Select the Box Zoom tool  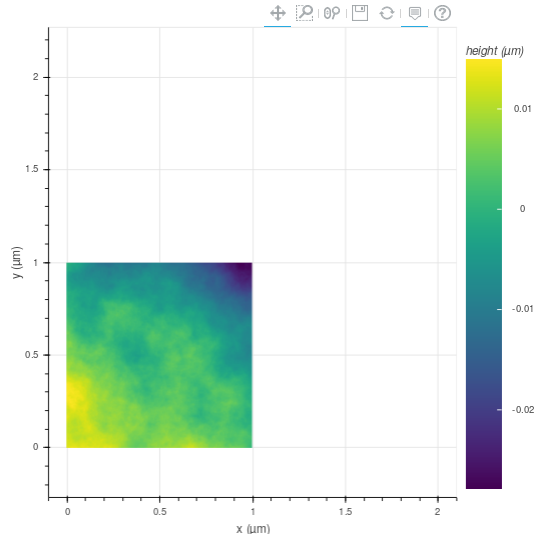[x=305, y=13]
